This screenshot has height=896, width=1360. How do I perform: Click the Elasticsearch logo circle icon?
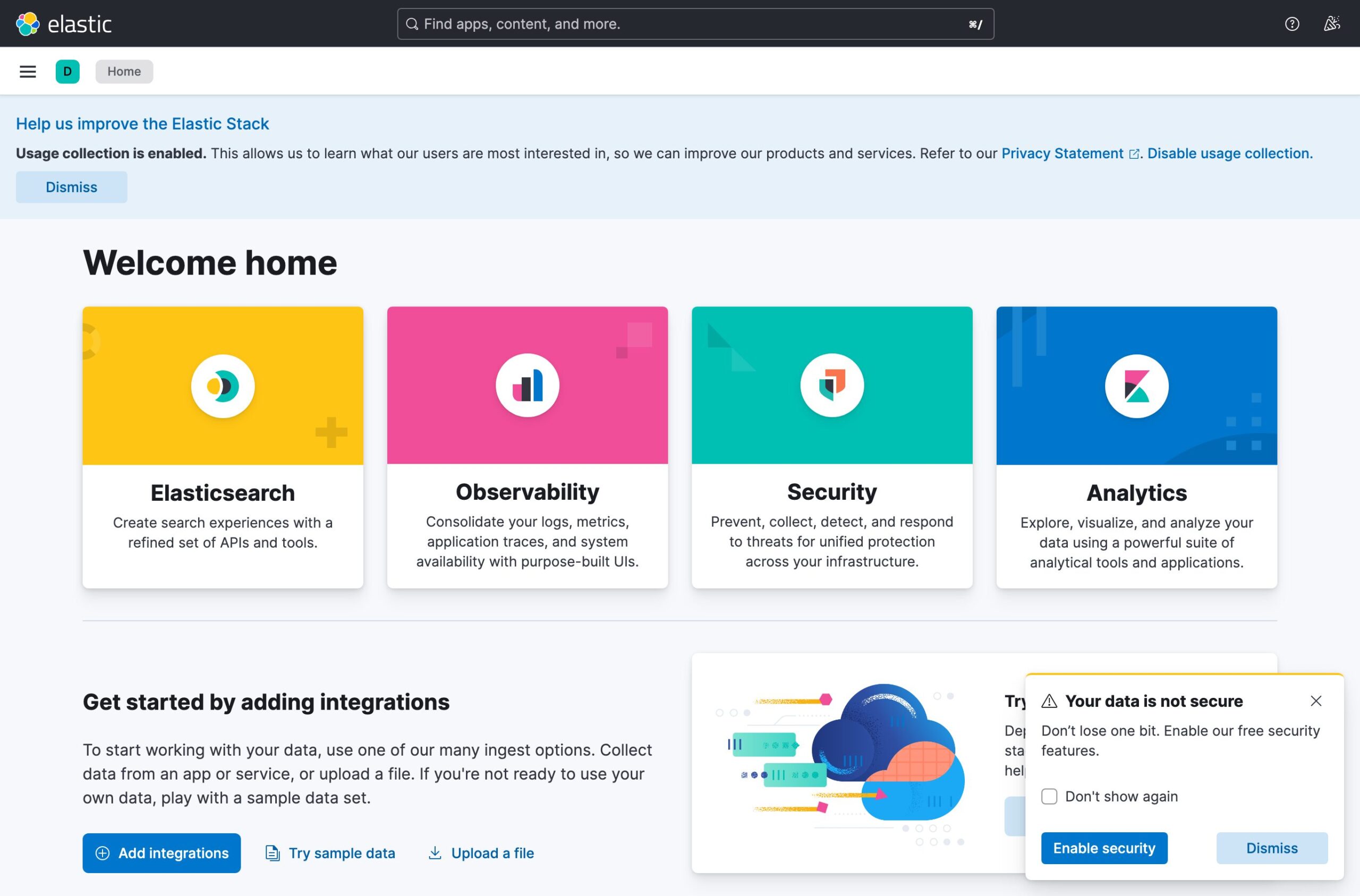point(223,386)
